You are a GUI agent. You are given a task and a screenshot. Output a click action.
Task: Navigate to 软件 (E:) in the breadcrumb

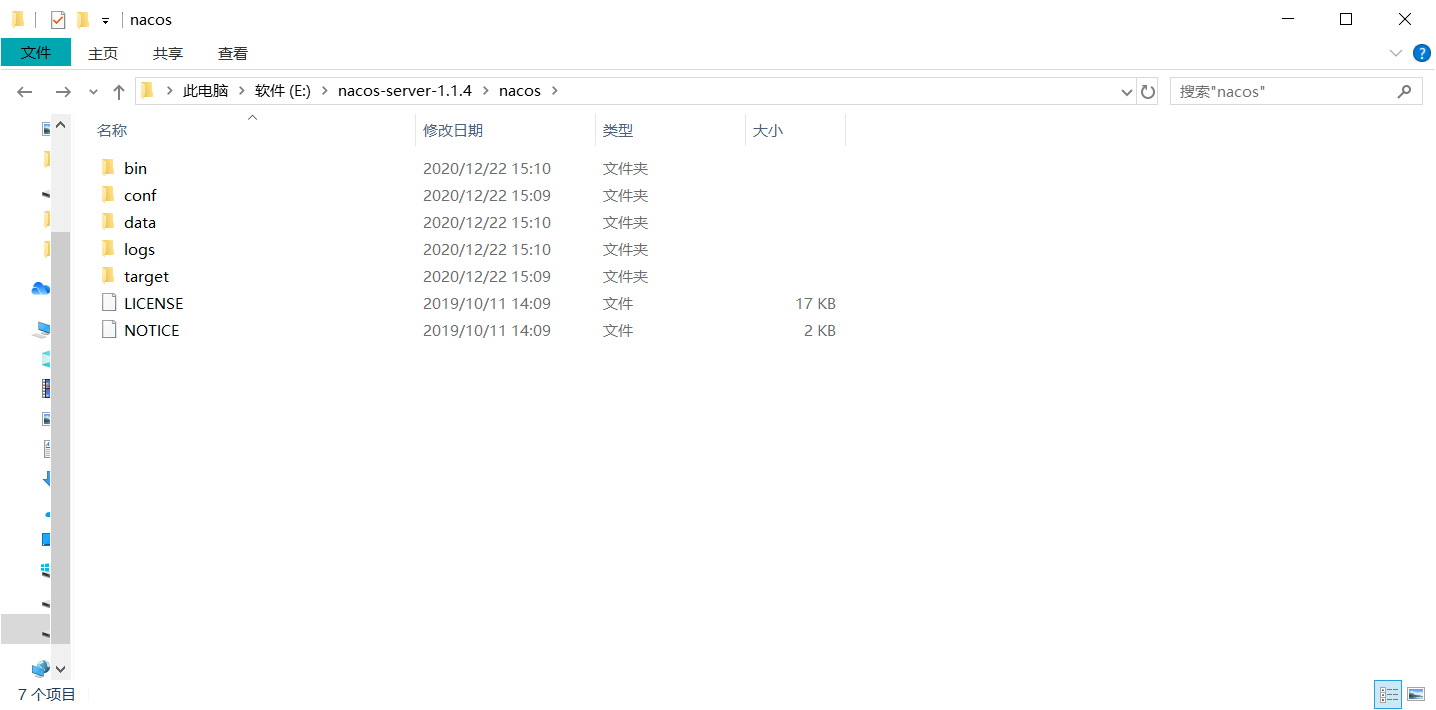coord(283,91)
